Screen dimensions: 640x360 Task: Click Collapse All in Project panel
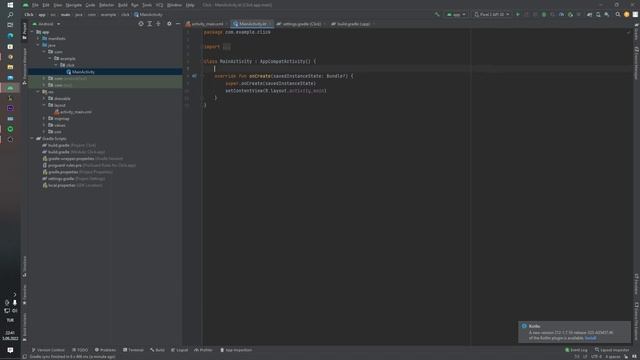[158, 24]
